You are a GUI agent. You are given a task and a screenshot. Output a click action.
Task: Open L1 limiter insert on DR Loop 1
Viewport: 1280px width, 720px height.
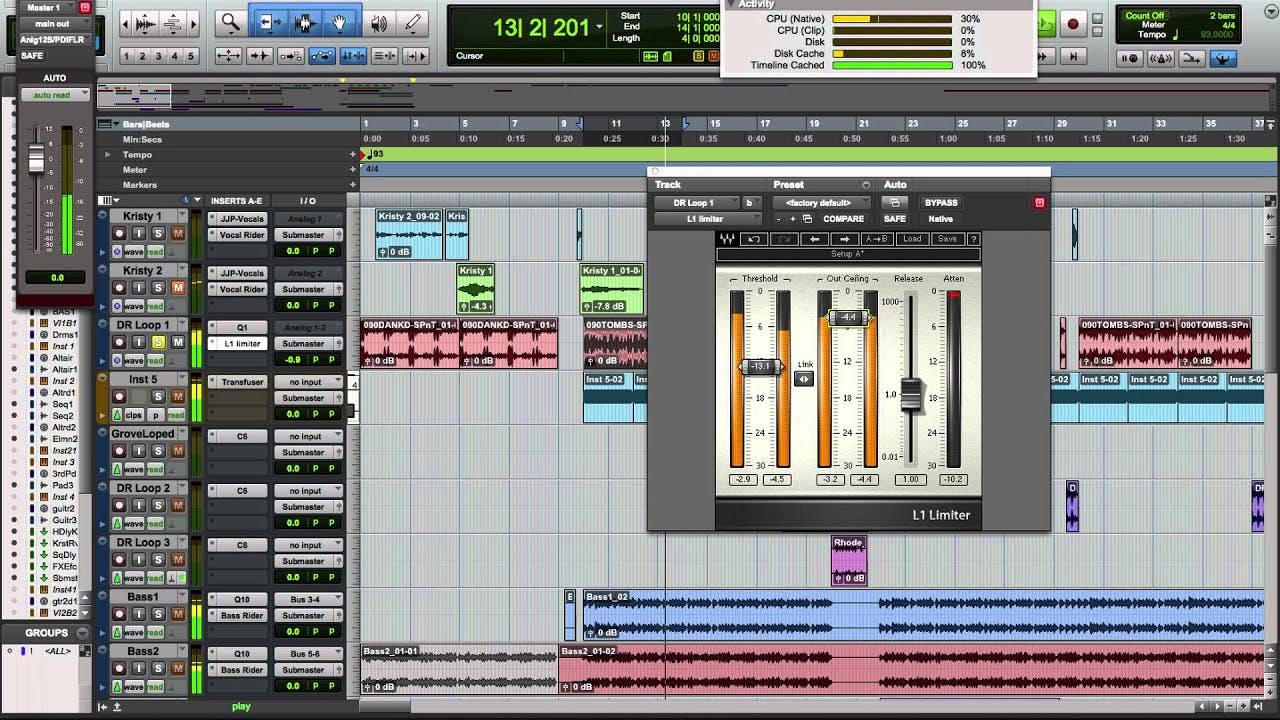coord(236,343)
